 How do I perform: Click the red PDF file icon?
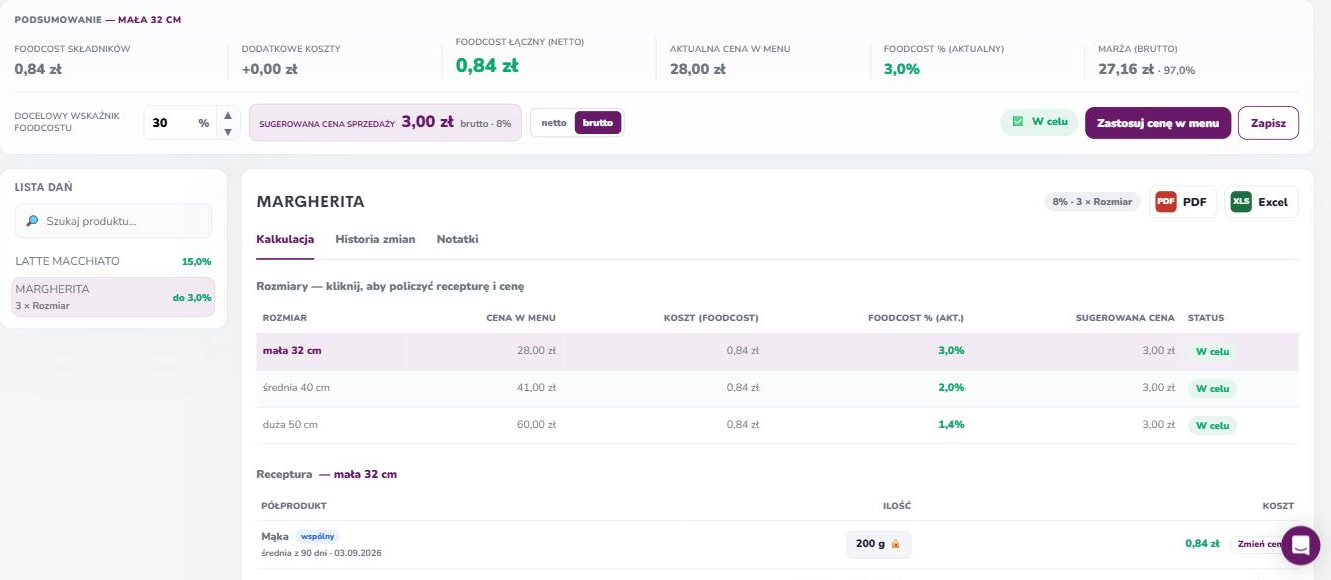[1165, 202]
